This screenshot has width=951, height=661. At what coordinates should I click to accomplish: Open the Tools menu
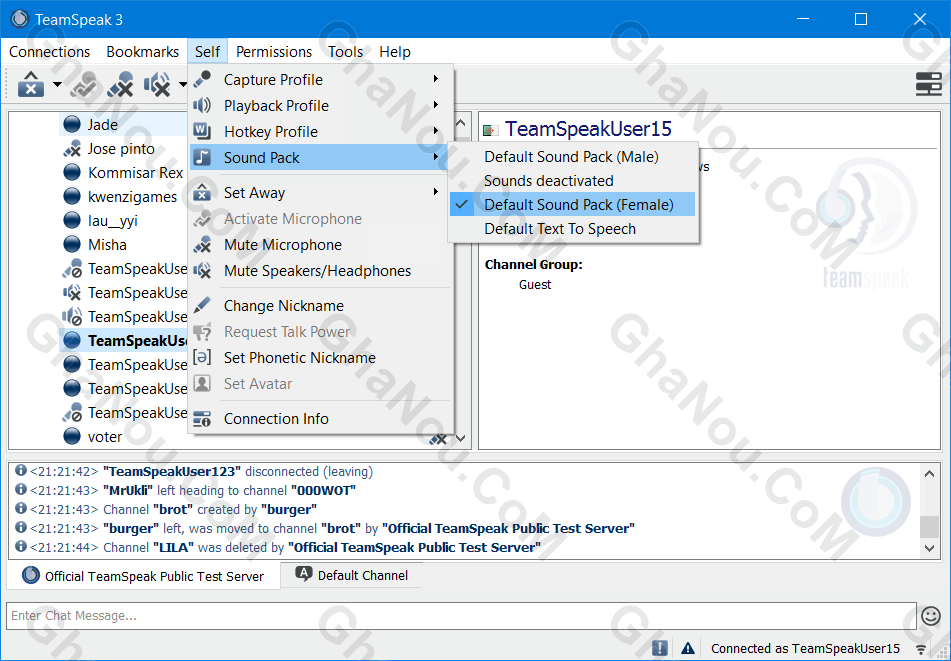coord(345,52)
